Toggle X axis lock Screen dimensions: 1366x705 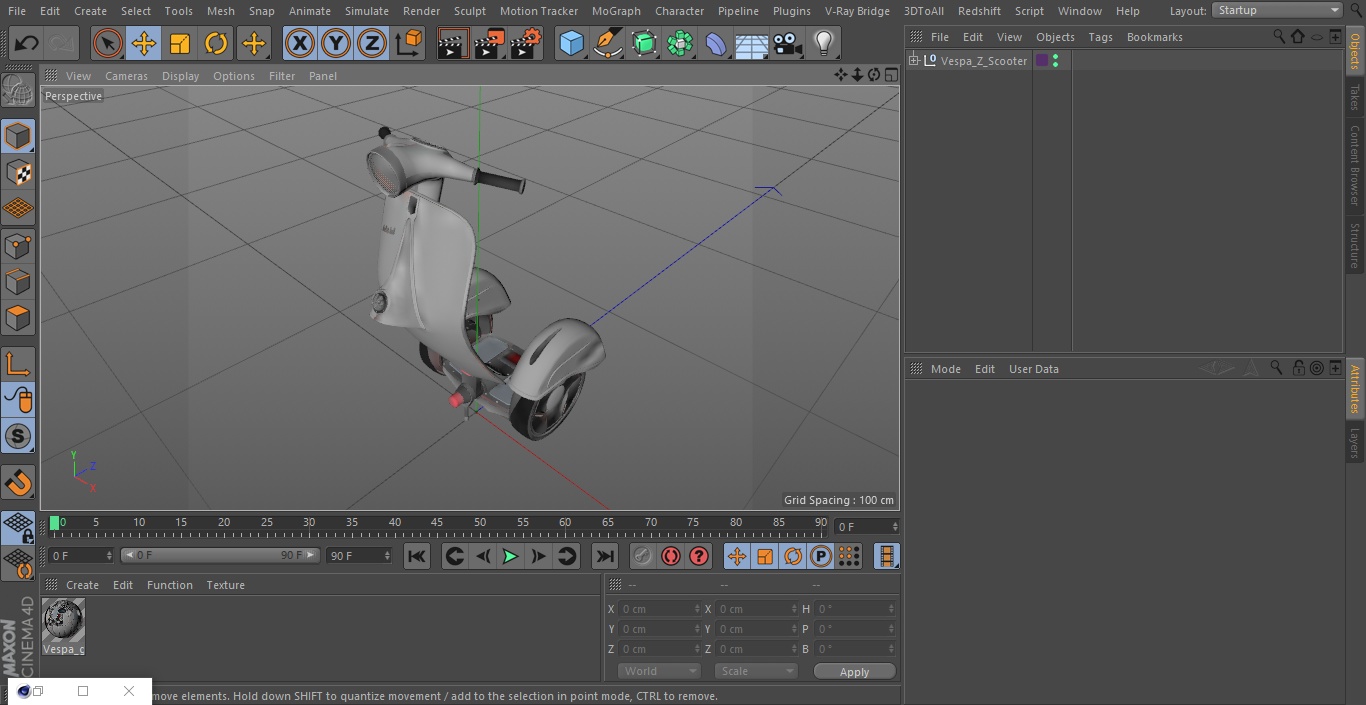coord(300,43)
